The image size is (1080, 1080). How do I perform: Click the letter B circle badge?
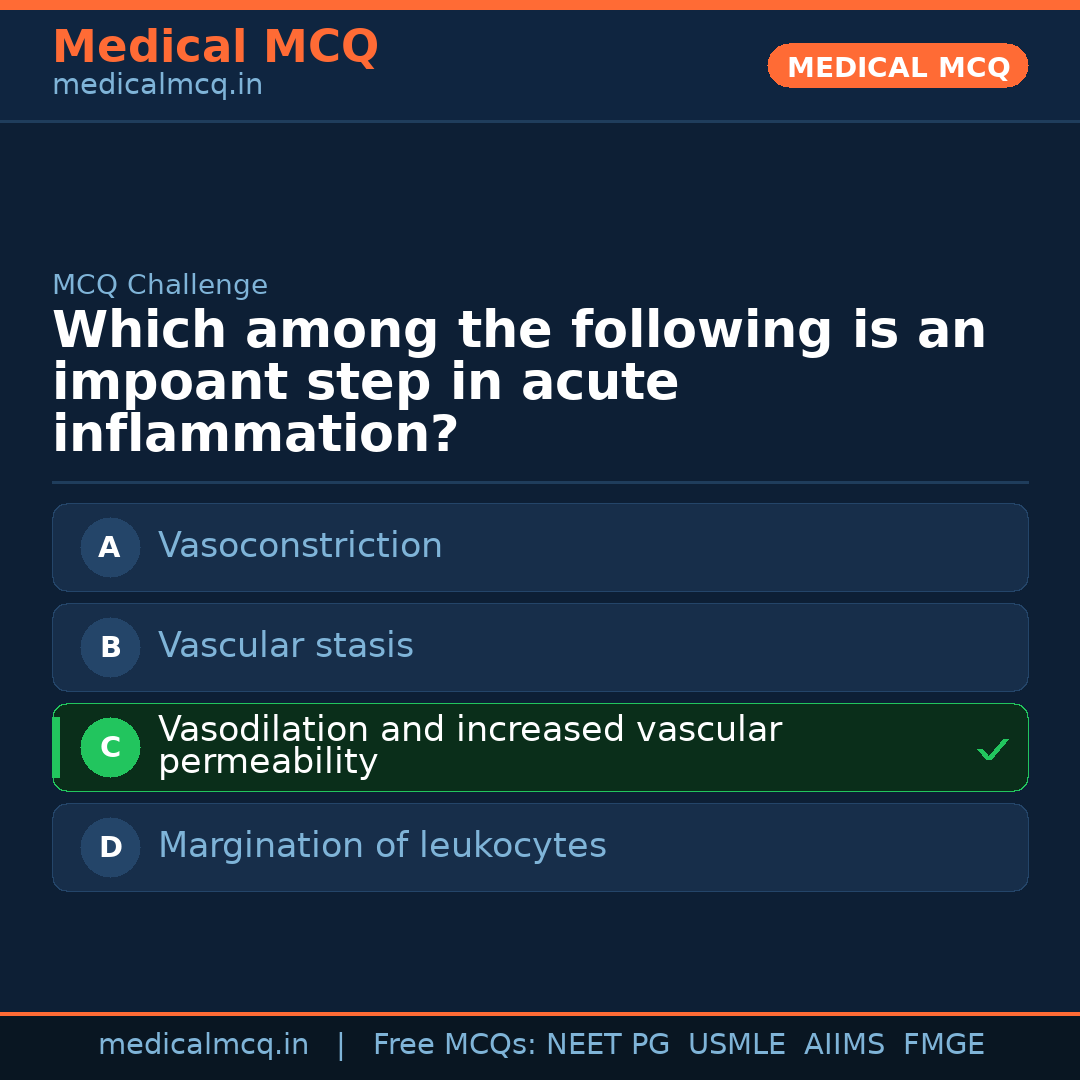(110, 647)
